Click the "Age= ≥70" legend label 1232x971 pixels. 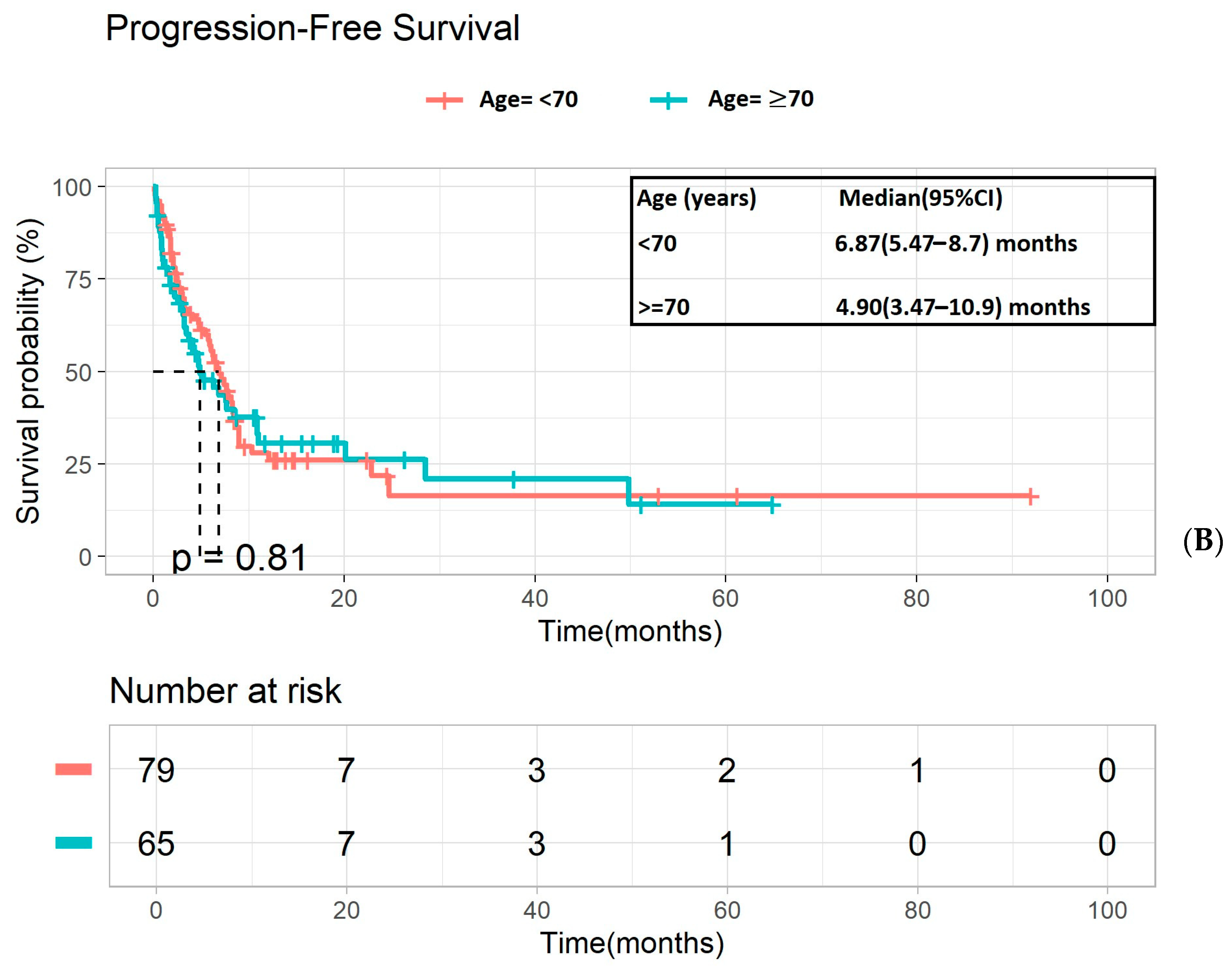760,99
